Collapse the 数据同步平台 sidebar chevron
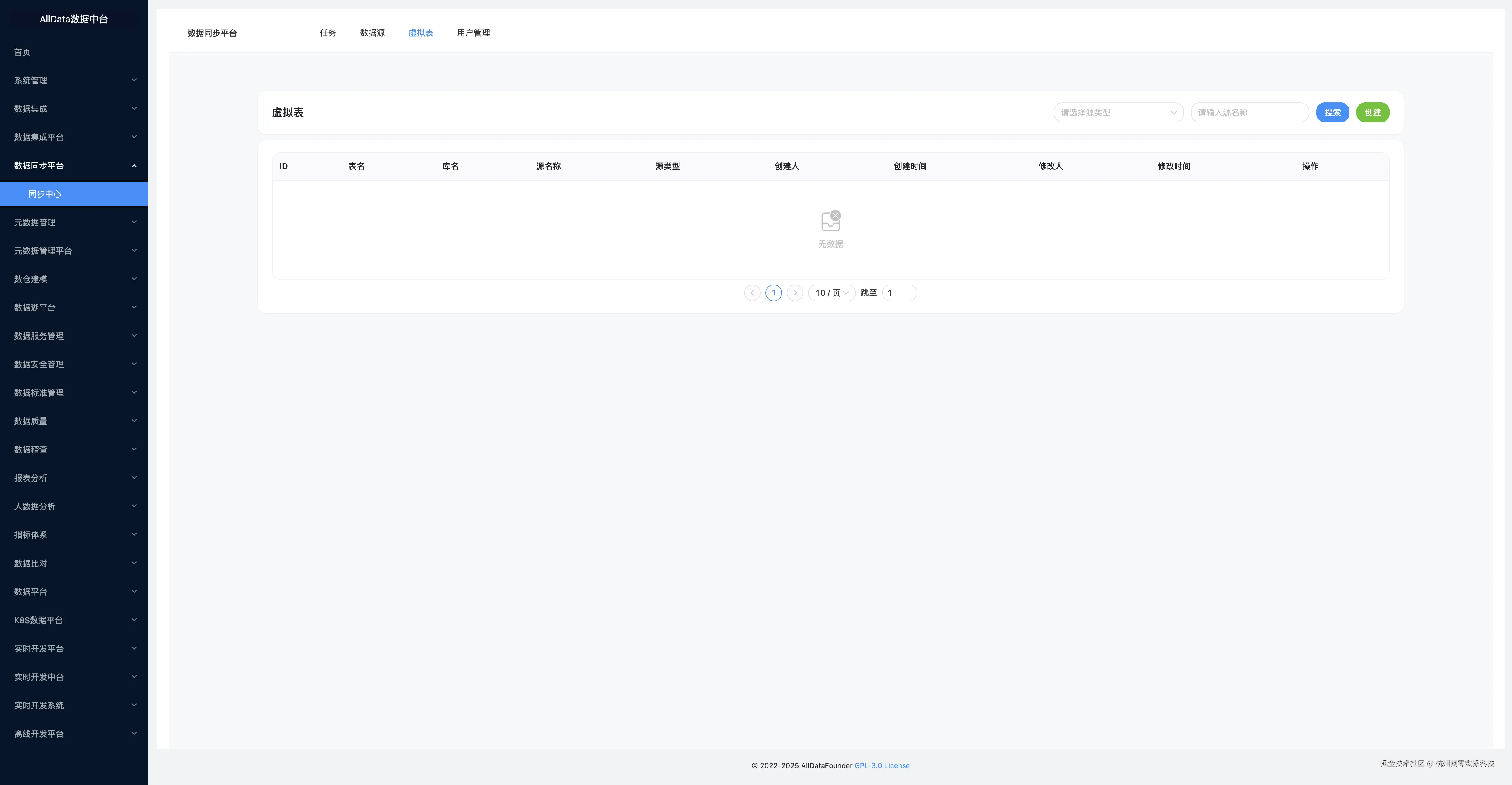The image size is (1512, 785). (x=134, y=166)
